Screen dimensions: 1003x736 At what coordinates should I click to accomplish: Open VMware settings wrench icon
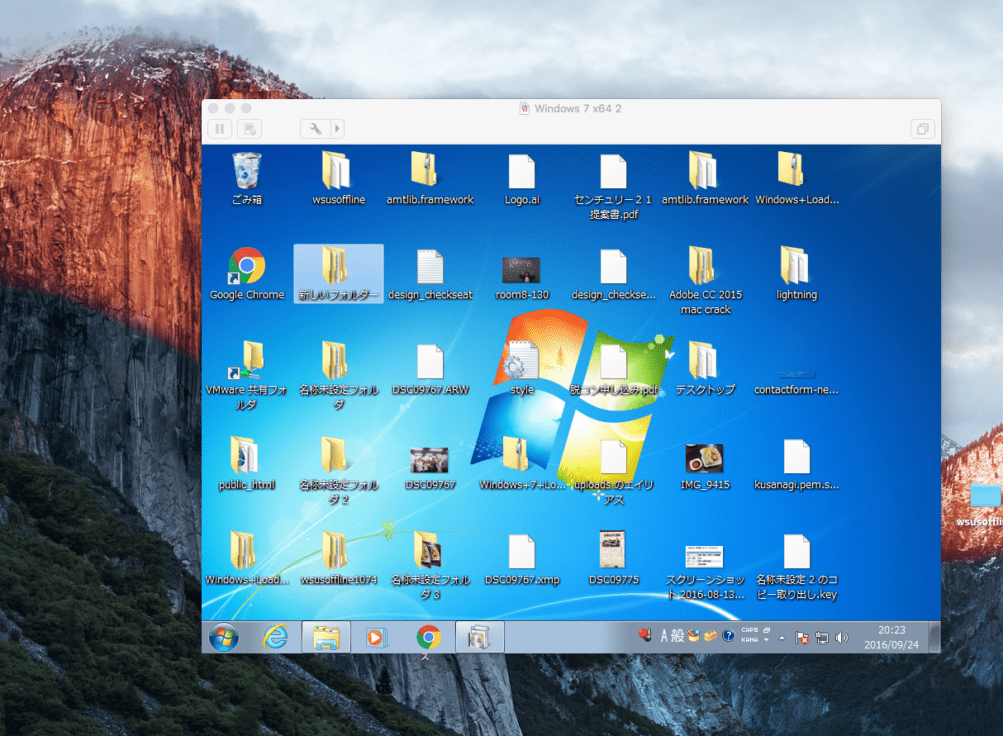[315, 129]
